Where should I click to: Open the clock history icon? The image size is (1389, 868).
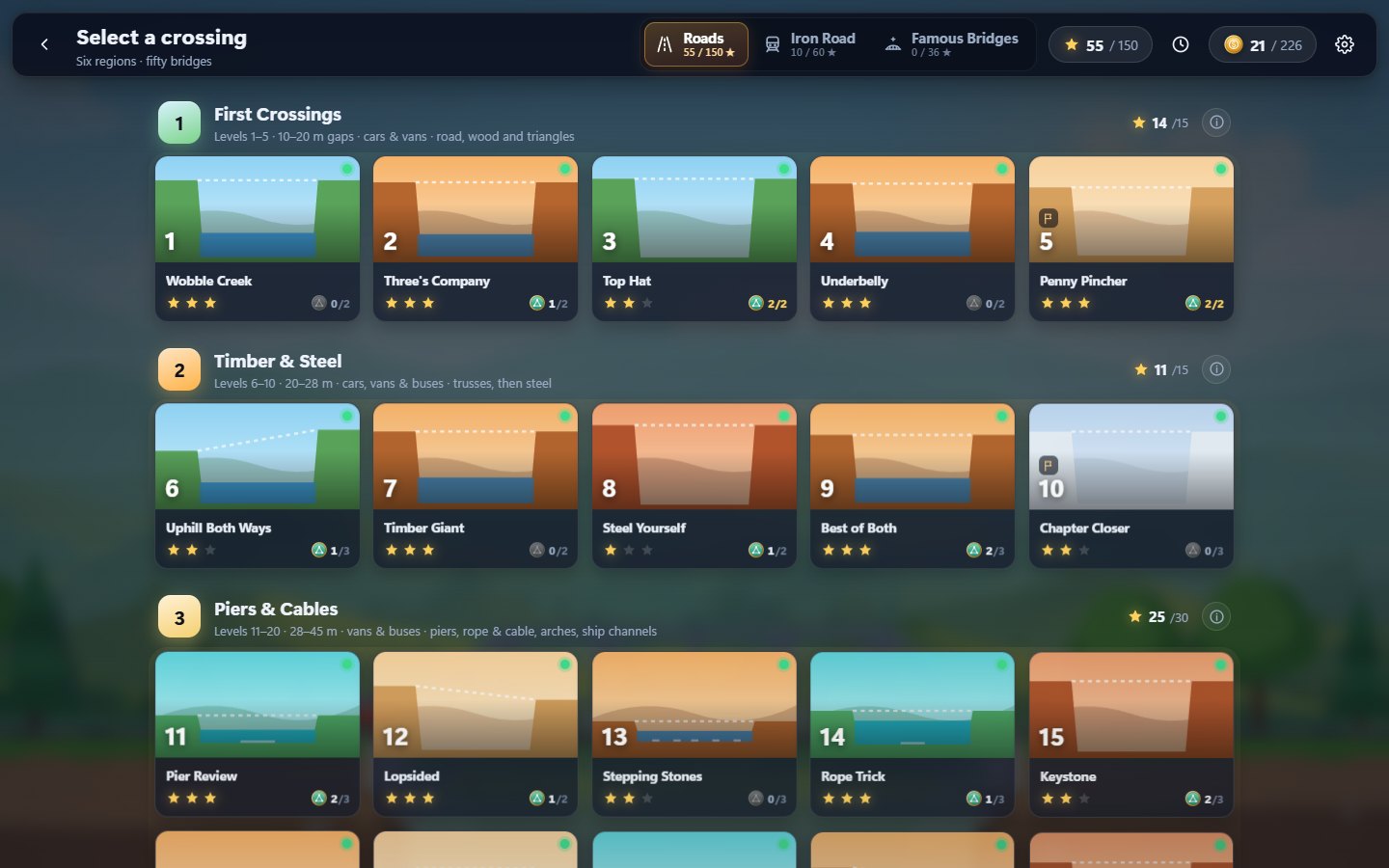(1181, 44)
